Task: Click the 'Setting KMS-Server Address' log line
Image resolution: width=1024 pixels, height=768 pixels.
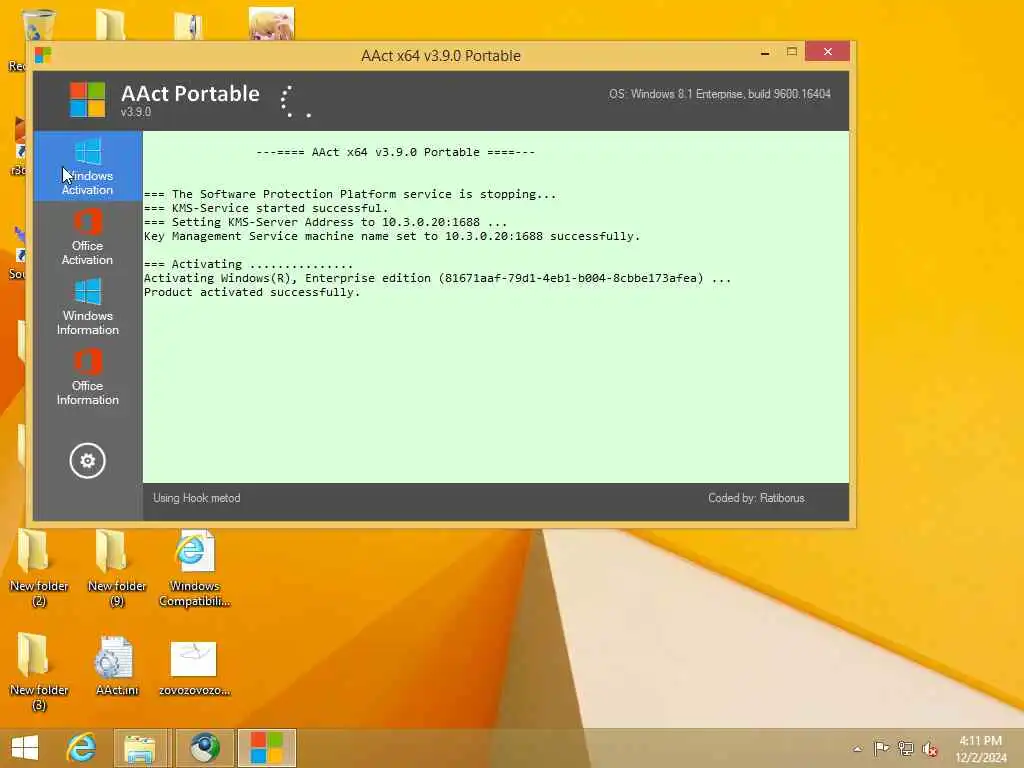Action: (x=325, y=222)
